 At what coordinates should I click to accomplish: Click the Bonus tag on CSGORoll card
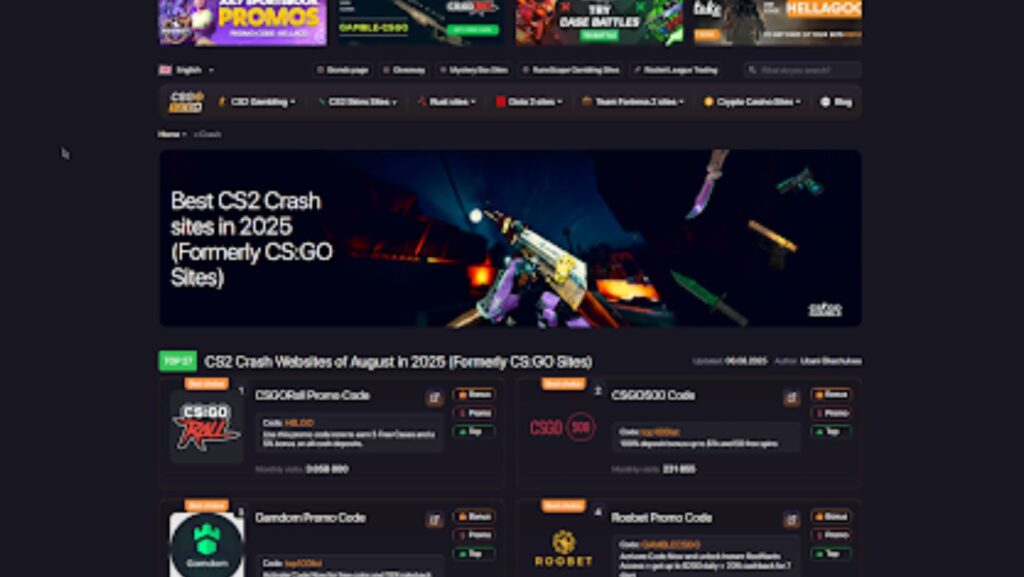(474, 394)
